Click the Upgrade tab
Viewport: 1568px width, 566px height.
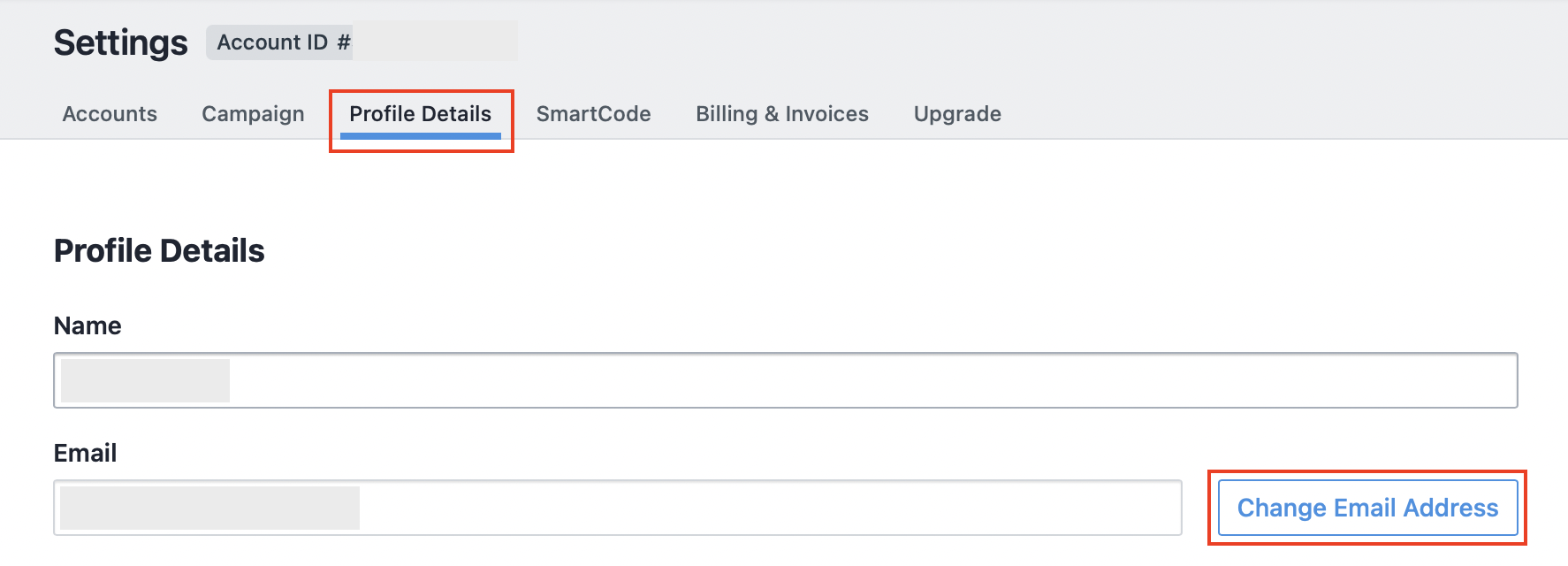(957, 114)
